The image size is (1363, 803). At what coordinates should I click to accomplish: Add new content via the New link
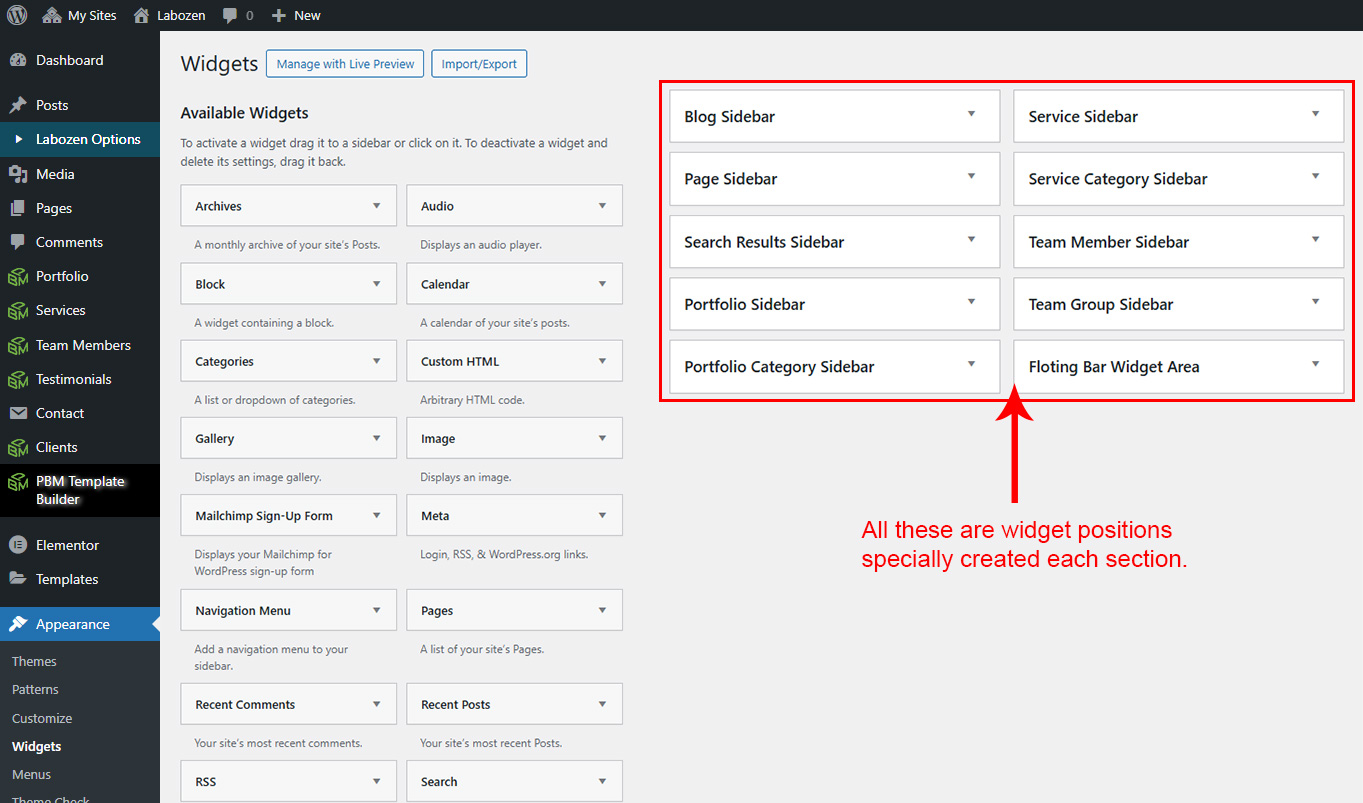click(297, 15)
